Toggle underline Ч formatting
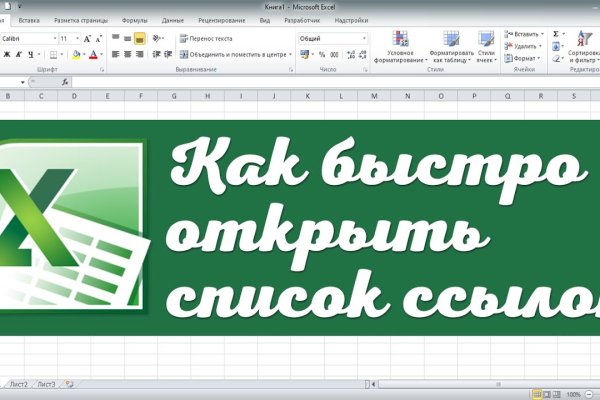Screen dimensions: 600x400 [x=30, y=55]
